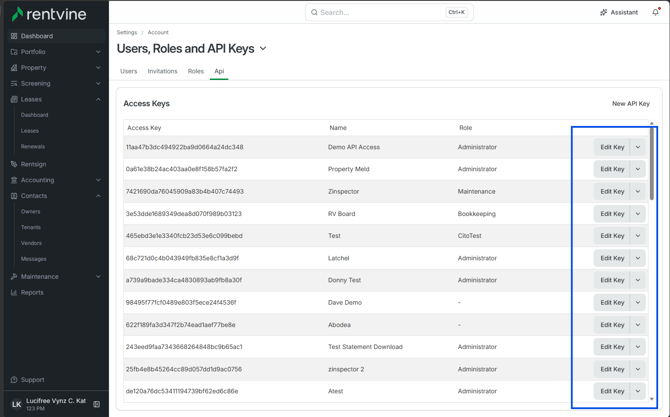
Task: Click Edit Key for zinspector 2
Action: [612, 369]
